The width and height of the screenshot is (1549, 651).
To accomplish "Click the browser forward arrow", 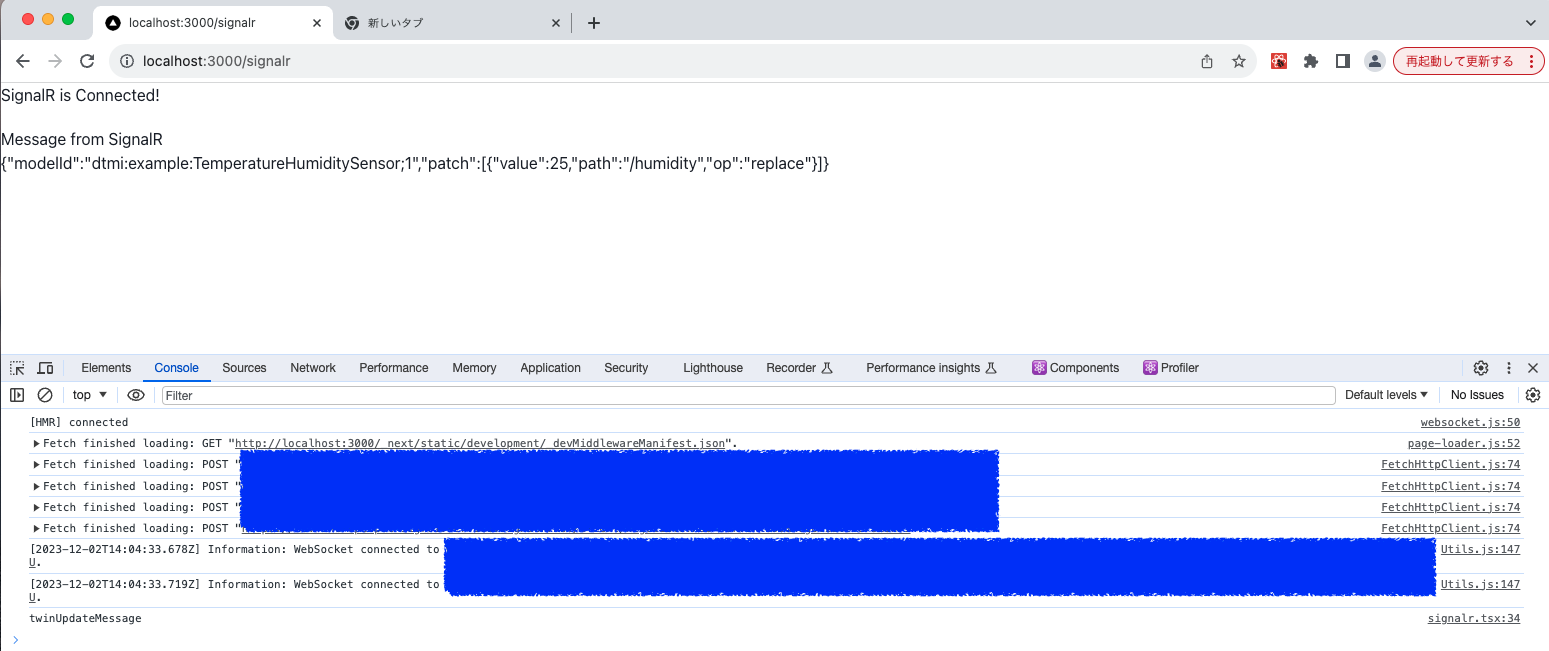I will [x=55, y=61].
